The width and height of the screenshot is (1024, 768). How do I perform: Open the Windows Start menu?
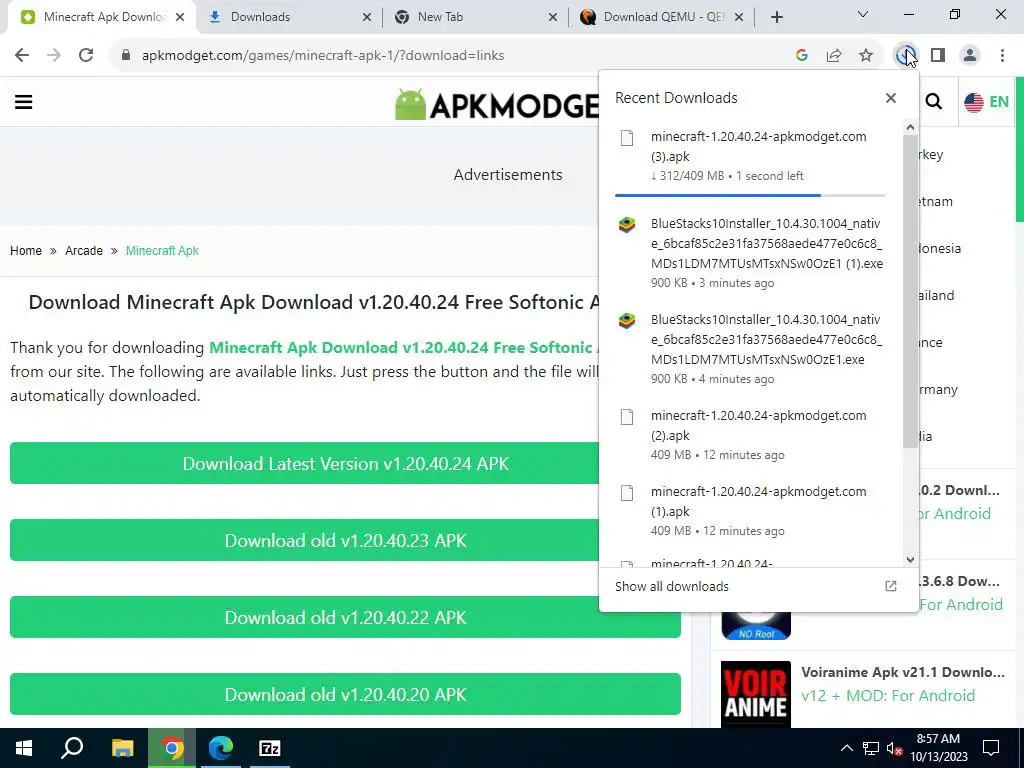click(x=24, y=748)
